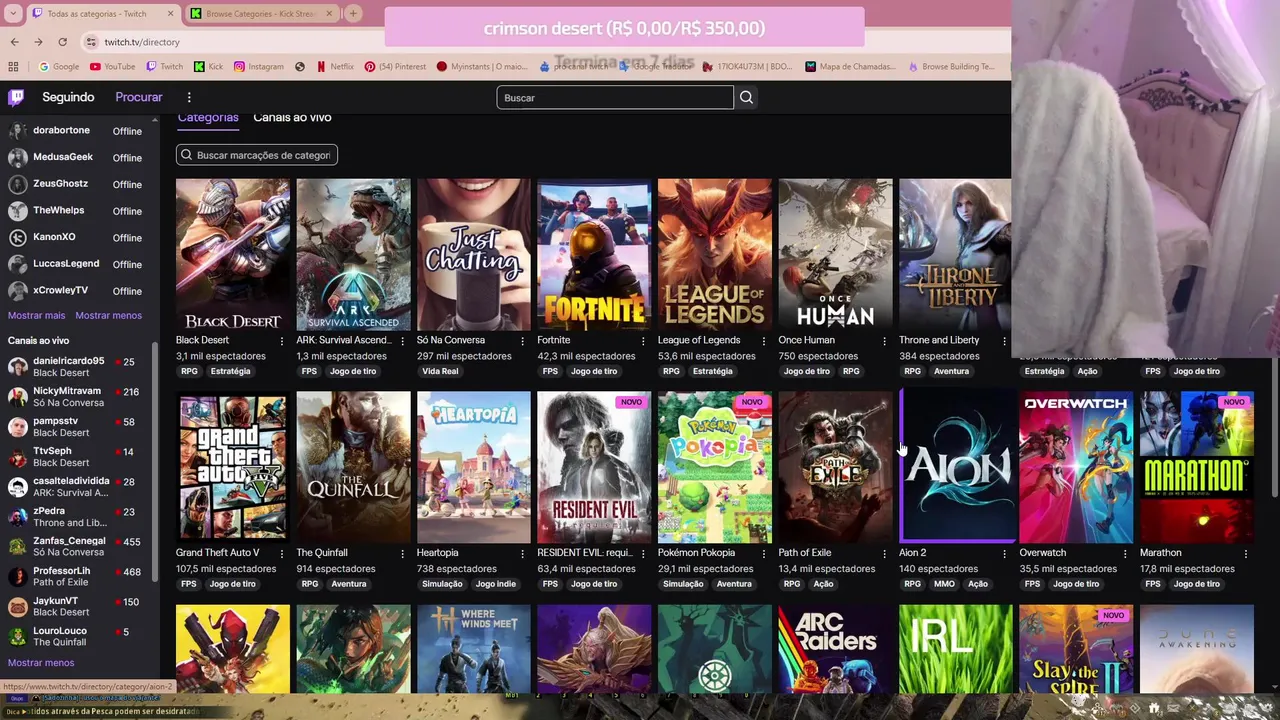This screenshot has width=1280, height=720.
Task: Switch to the Kick Browse Categories tab
Action: [261, 14]
